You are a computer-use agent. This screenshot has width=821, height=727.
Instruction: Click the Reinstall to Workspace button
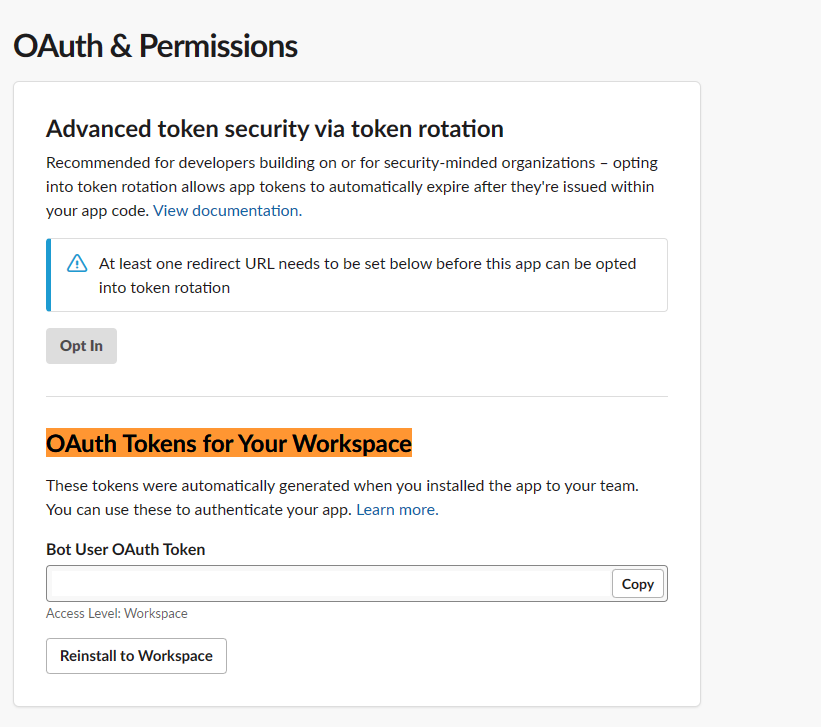(136, 656)
